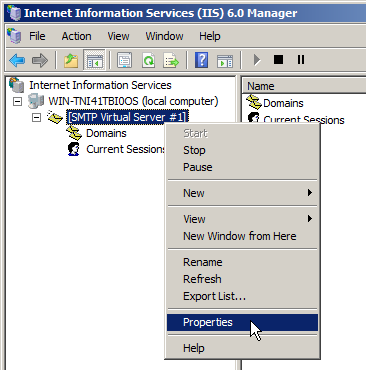366x370 pixels.
Task: Click the blue Help question mark icon
Action: click(x=202, y=60)
